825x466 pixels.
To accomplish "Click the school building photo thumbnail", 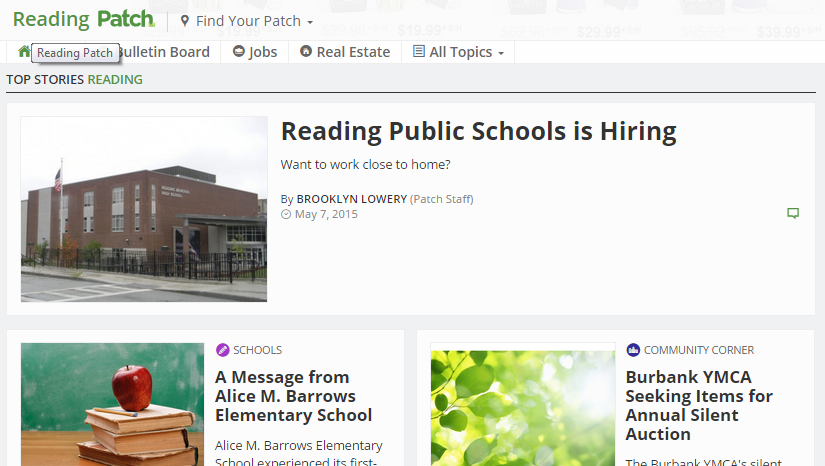I will [144, 209].
